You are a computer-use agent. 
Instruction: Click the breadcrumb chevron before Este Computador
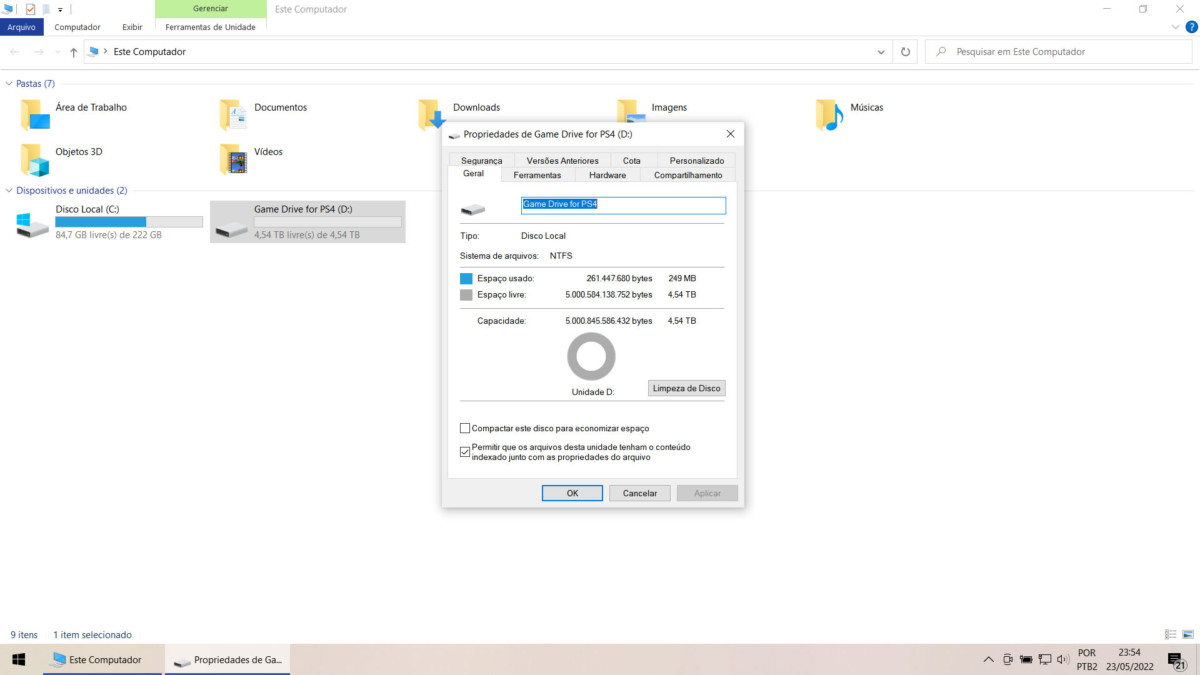pos(106,51)
